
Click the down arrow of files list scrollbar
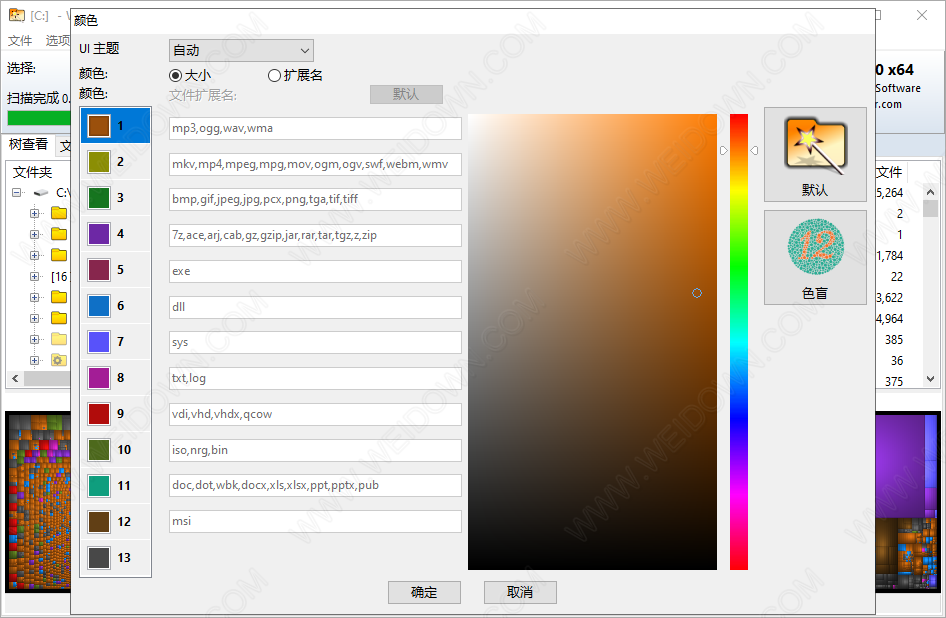click(930, 379)
